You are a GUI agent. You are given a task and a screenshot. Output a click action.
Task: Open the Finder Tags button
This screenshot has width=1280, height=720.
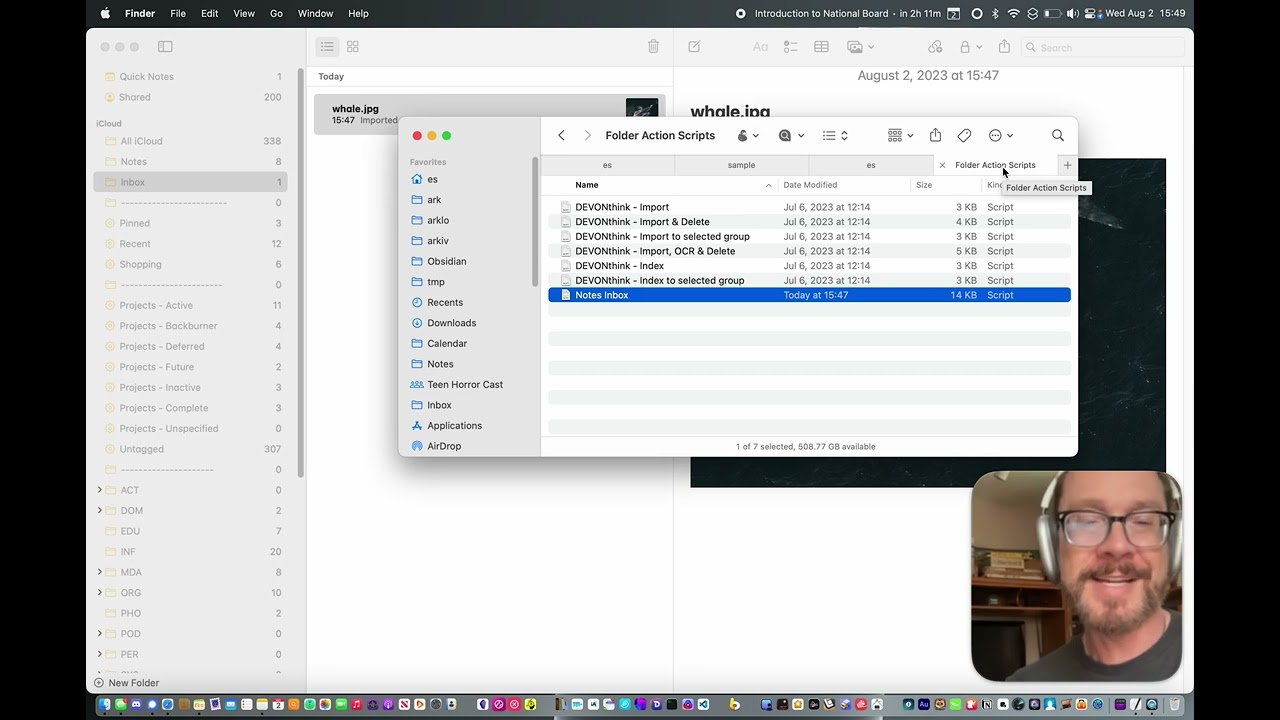point(964,135)
